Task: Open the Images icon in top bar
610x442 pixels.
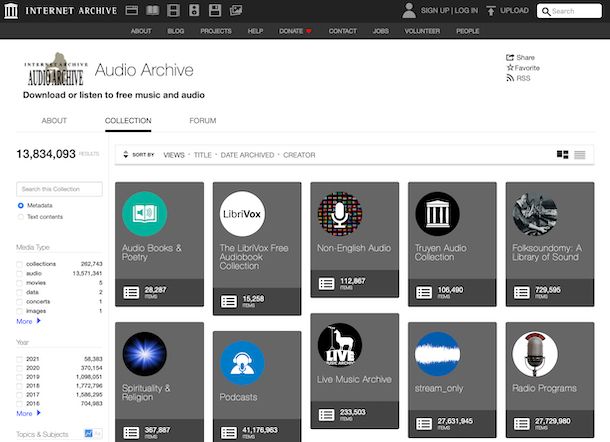Action: pyautogui.click(x=236, y=11)
